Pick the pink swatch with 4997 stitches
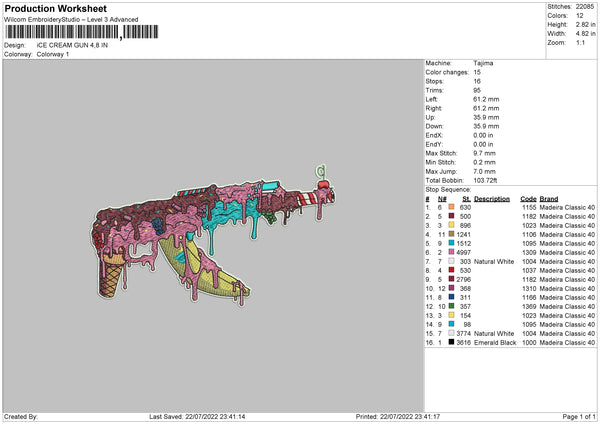 pos(451,252)
